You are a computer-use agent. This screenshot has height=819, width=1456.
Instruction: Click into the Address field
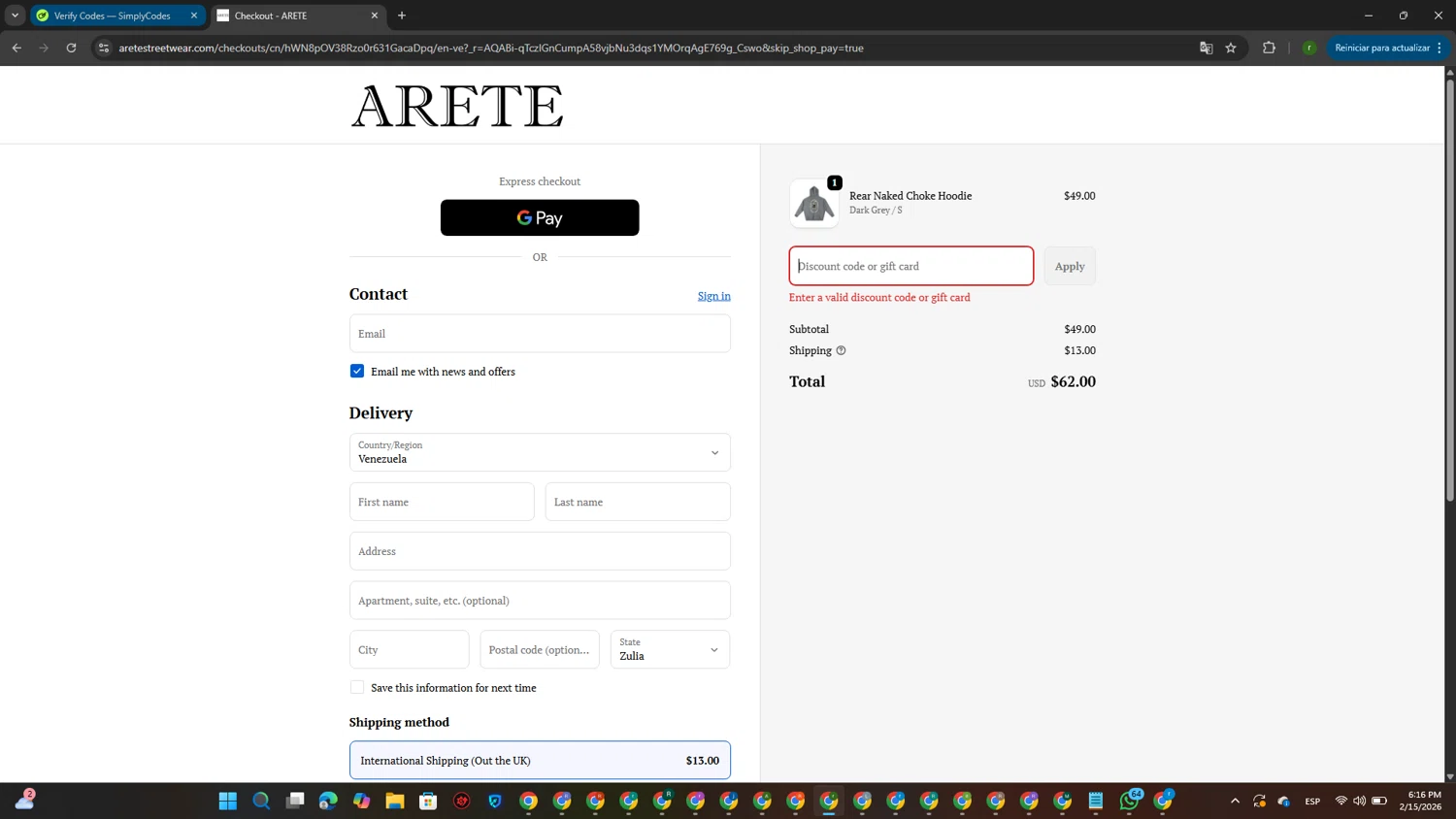click(540, 551)
